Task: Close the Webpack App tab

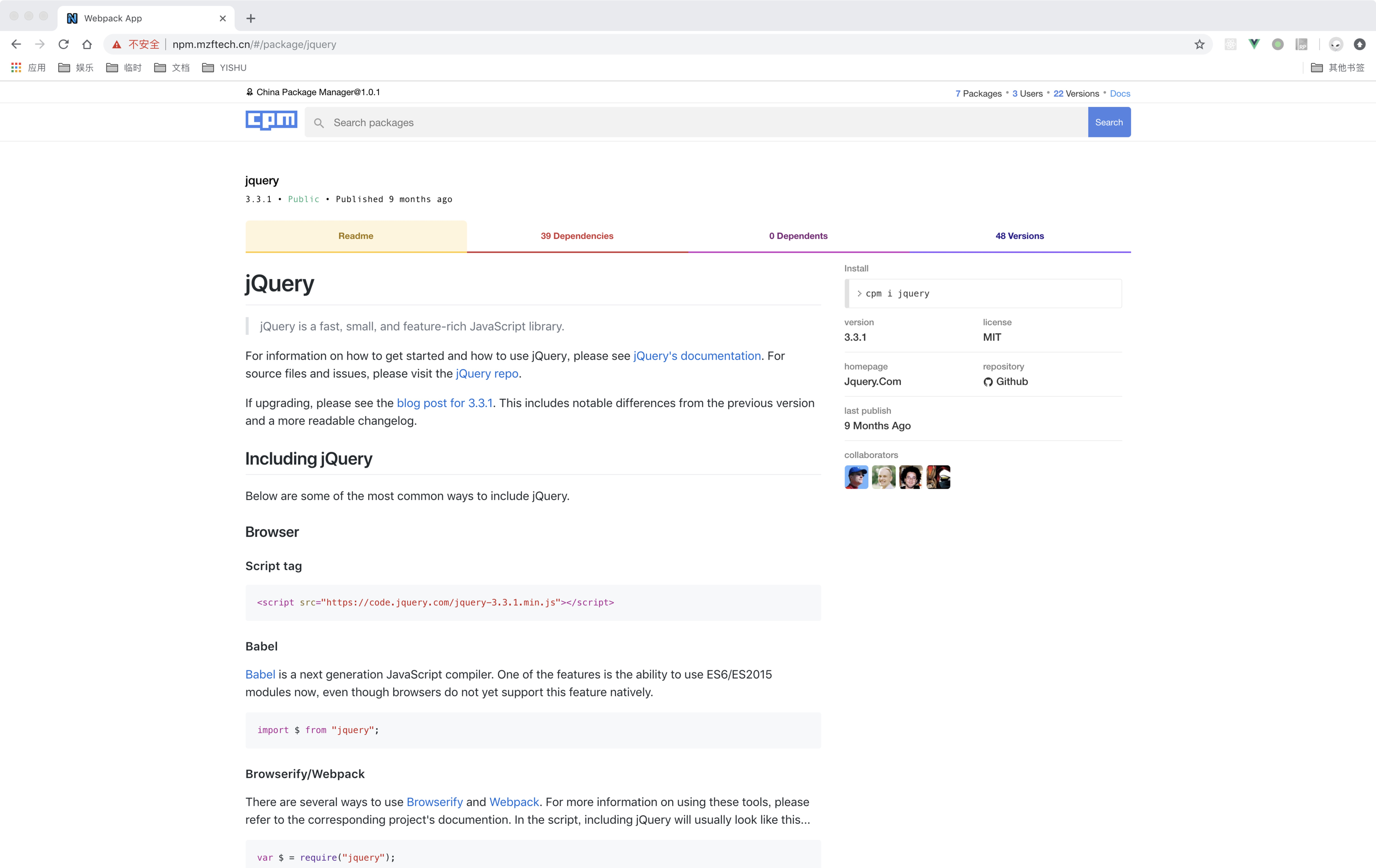Action: pos(223,18)
